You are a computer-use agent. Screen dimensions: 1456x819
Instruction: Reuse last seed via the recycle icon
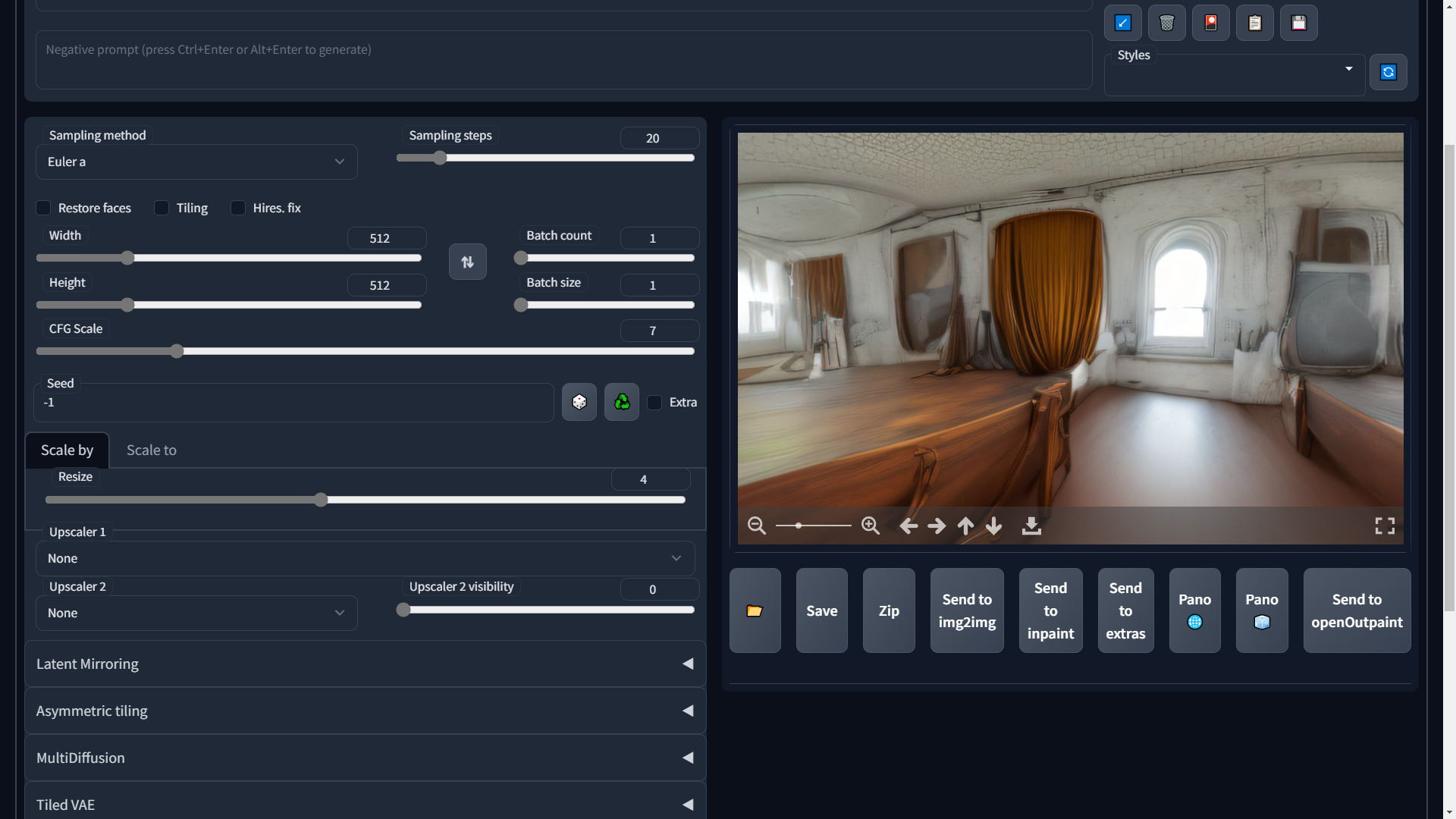point(621,402)
